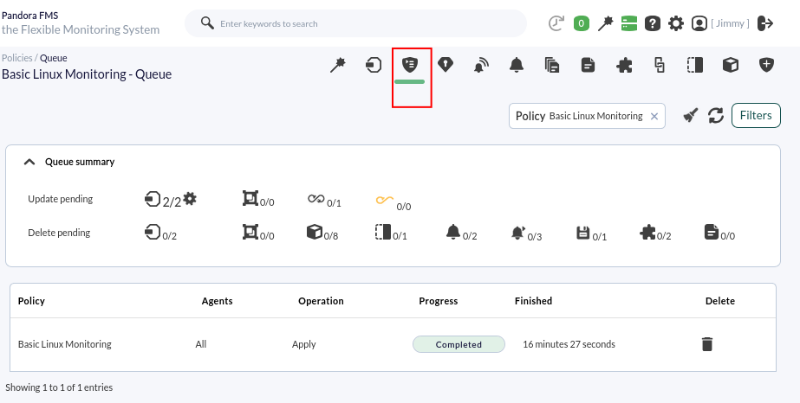Screen dimensions: 800x403
Task: Click the '16 minutes 27 seconds' cell
Action: tap(569, 344)
